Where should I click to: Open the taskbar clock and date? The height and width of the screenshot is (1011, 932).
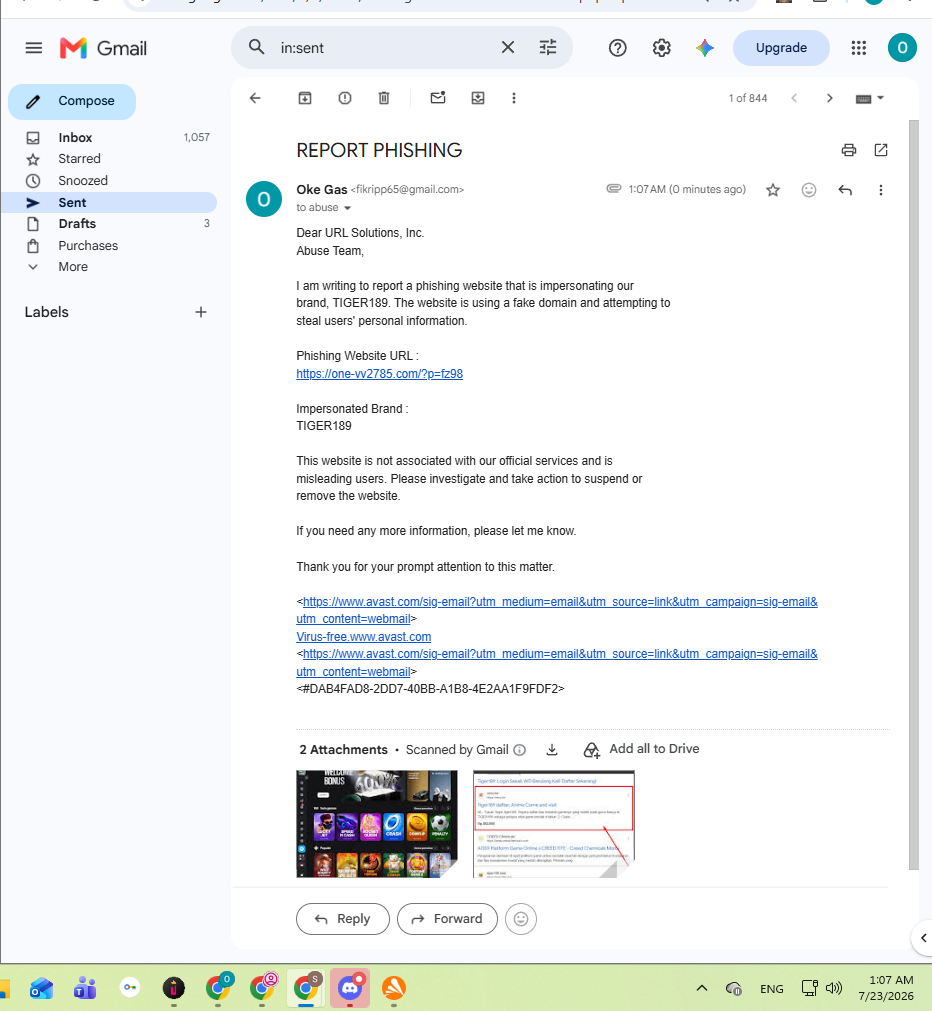(886, 988)
